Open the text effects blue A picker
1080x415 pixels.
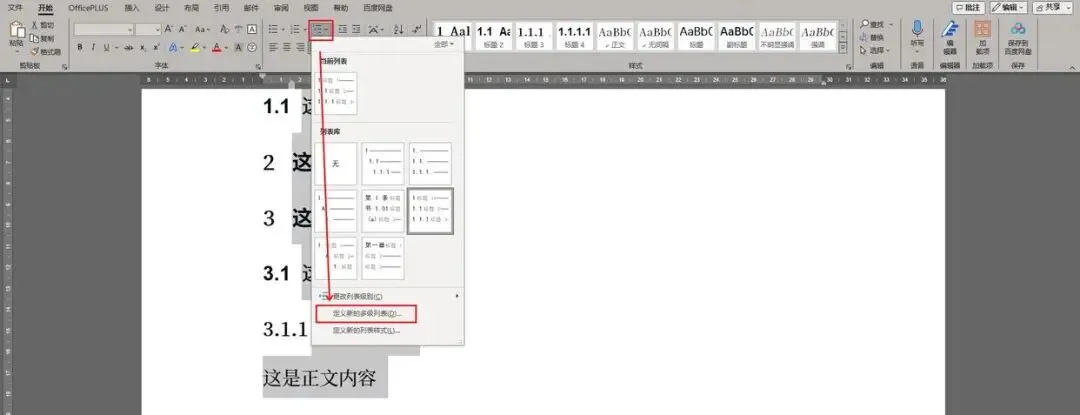[x=176, y=47]
